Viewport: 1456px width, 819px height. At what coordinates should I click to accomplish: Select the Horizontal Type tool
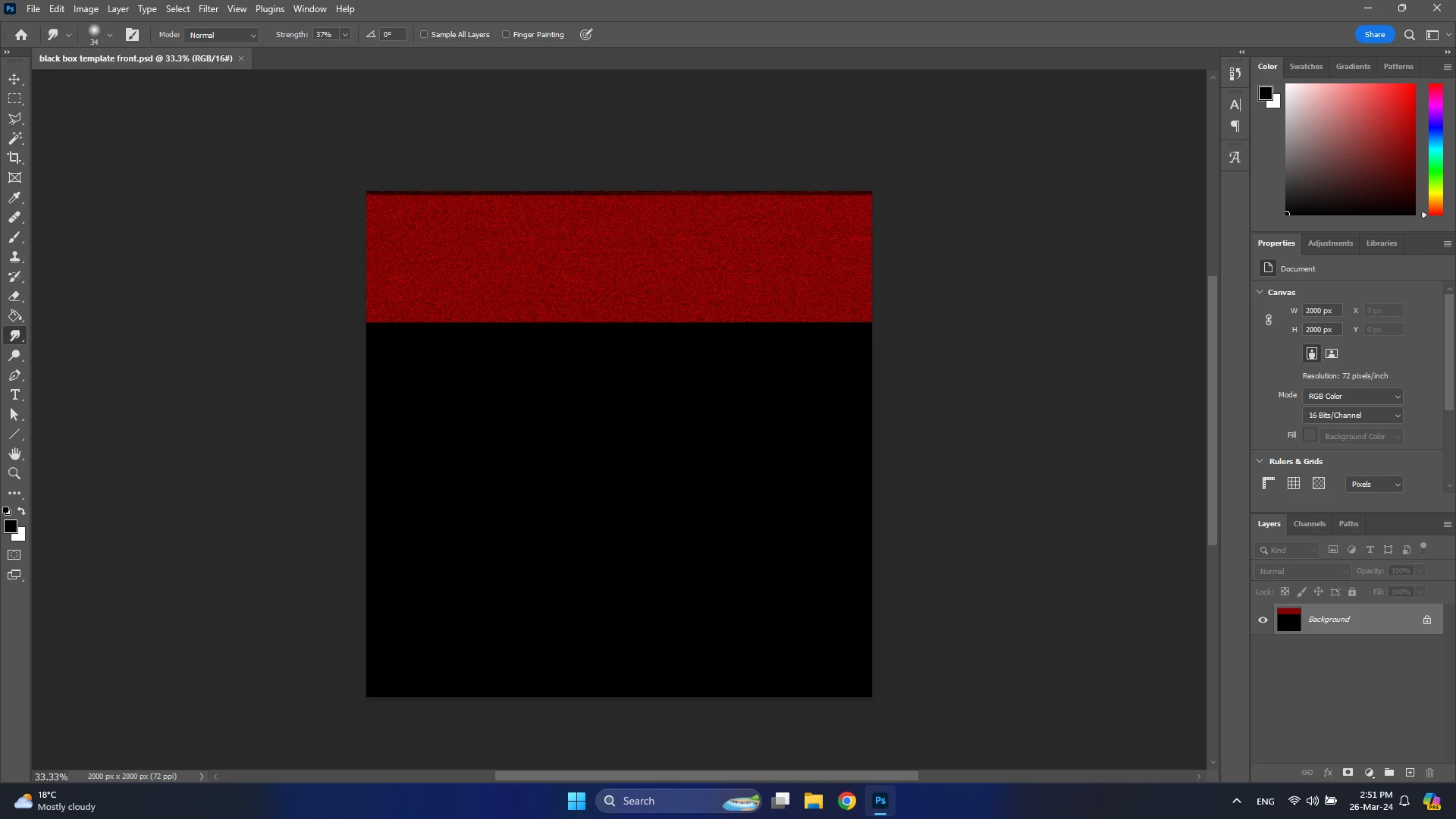(x=14, y=395)
